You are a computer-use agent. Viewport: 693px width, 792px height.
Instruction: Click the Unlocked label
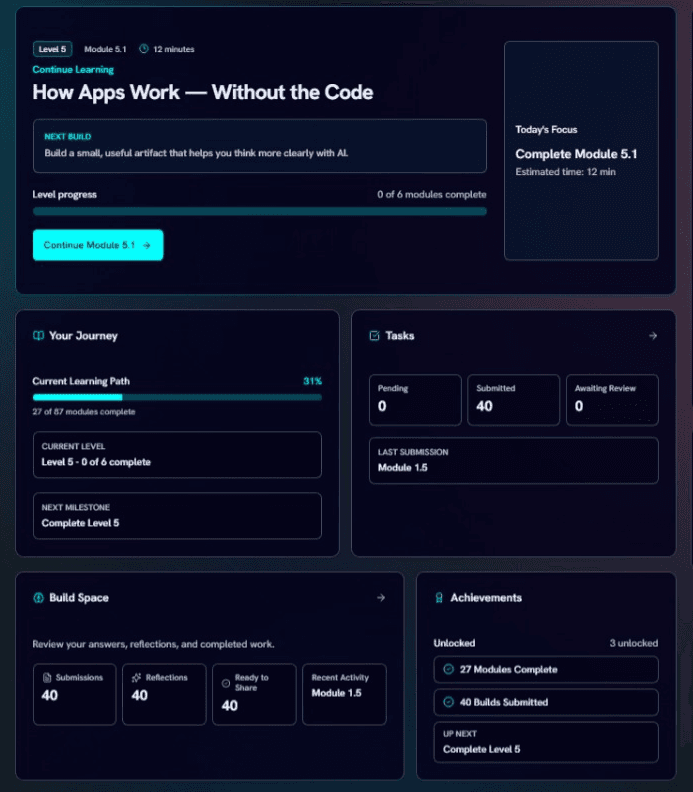point(454,643)
